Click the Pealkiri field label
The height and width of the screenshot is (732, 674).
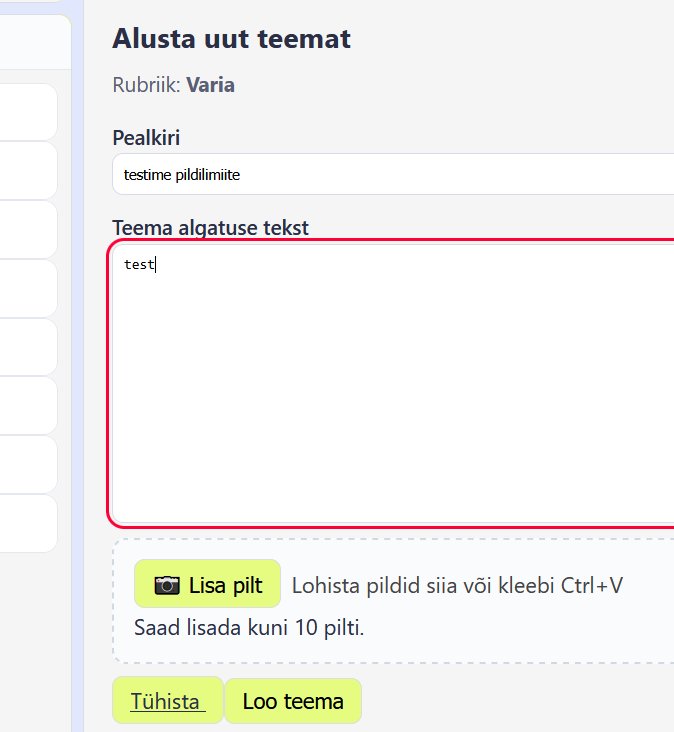tap(146, 137)
